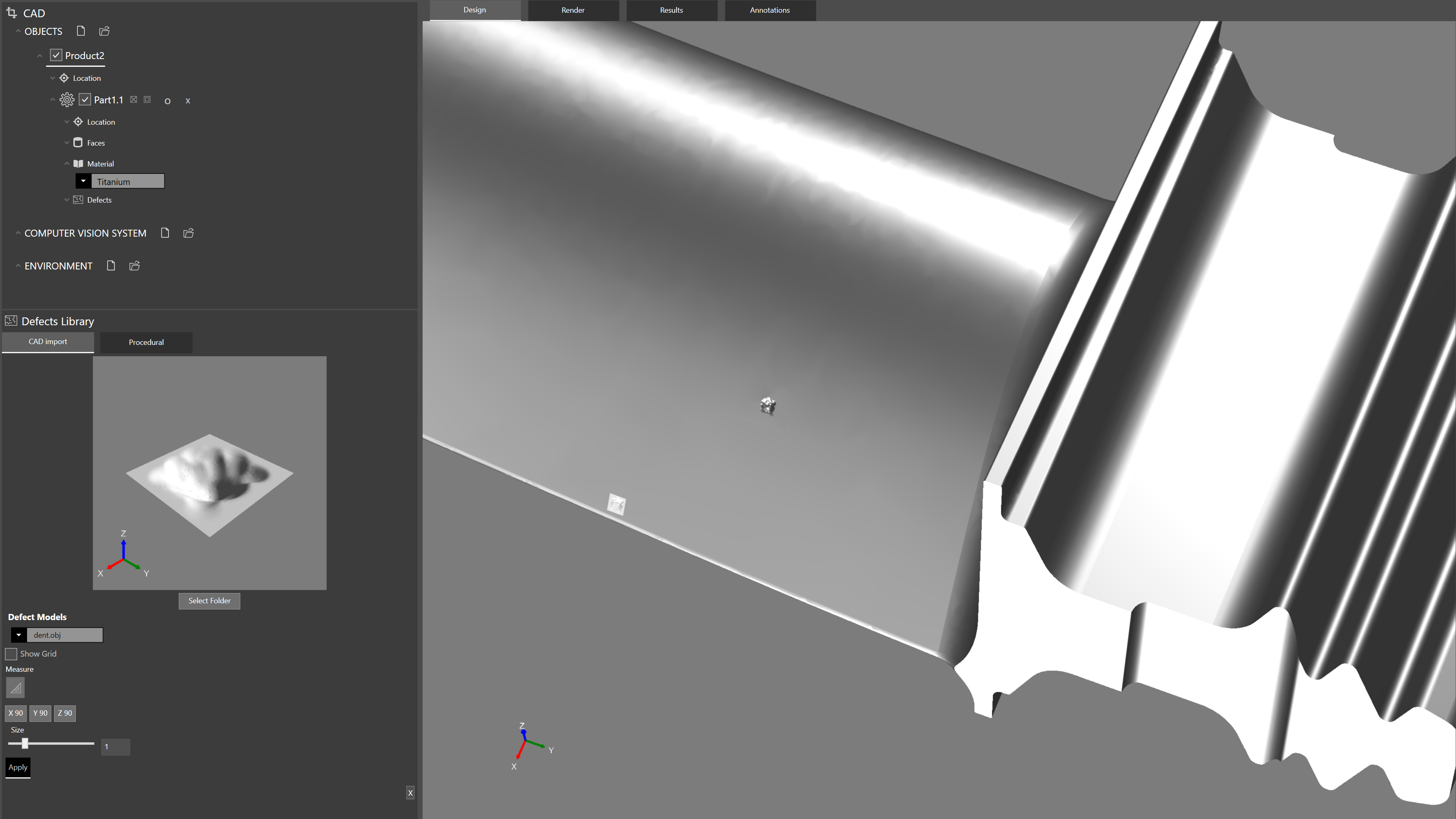
Task: Click the open folder icon next to OBJECTS
Action: 105,31
